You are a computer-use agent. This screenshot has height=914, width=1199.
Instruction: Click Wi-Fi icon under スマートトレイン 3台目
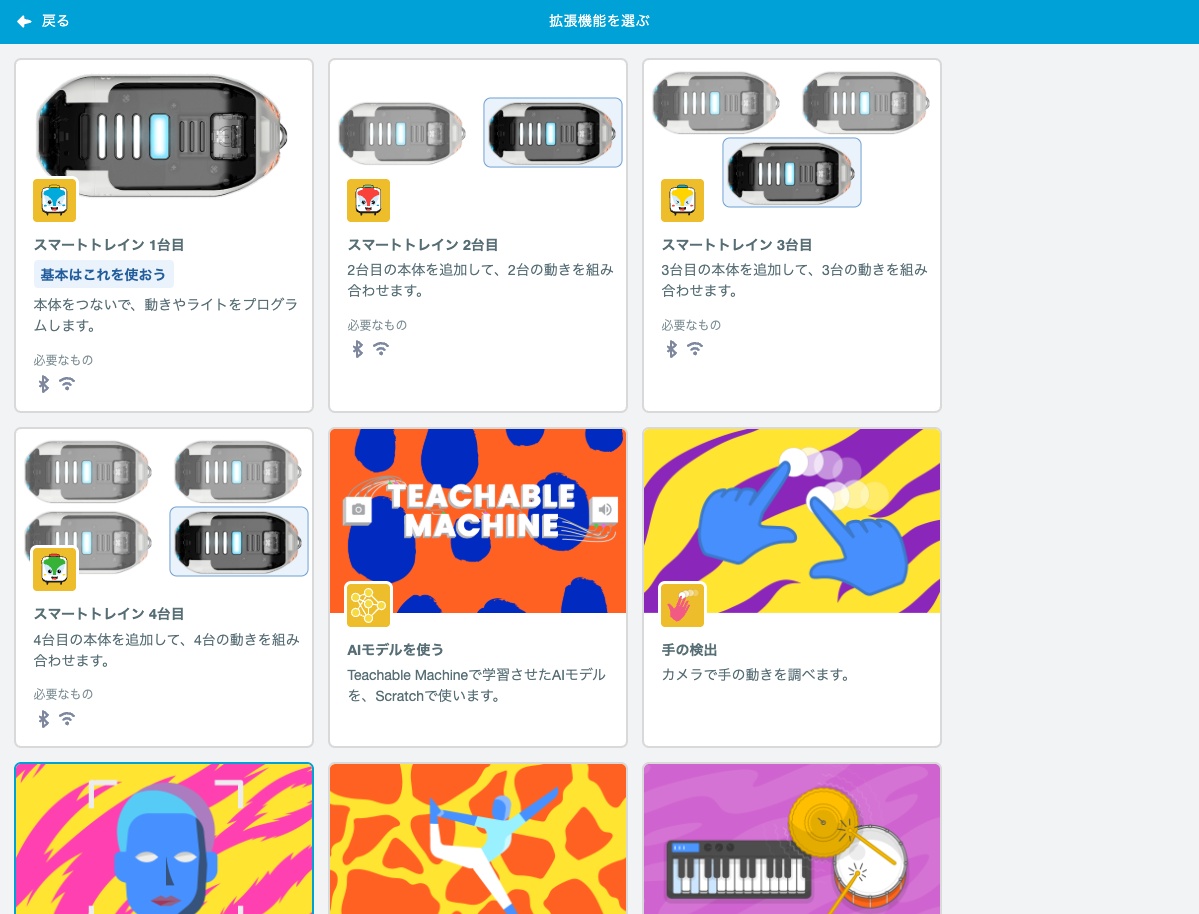[694, 348]
